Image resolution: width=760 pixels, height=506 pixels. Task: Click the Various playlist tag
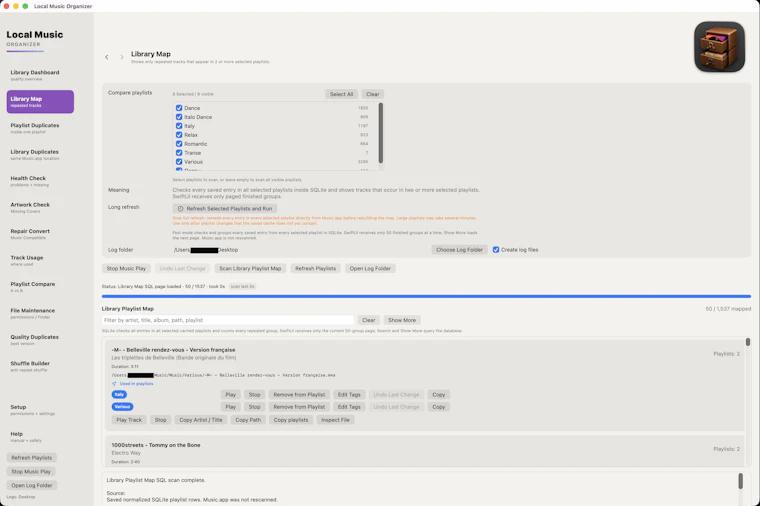123,407
